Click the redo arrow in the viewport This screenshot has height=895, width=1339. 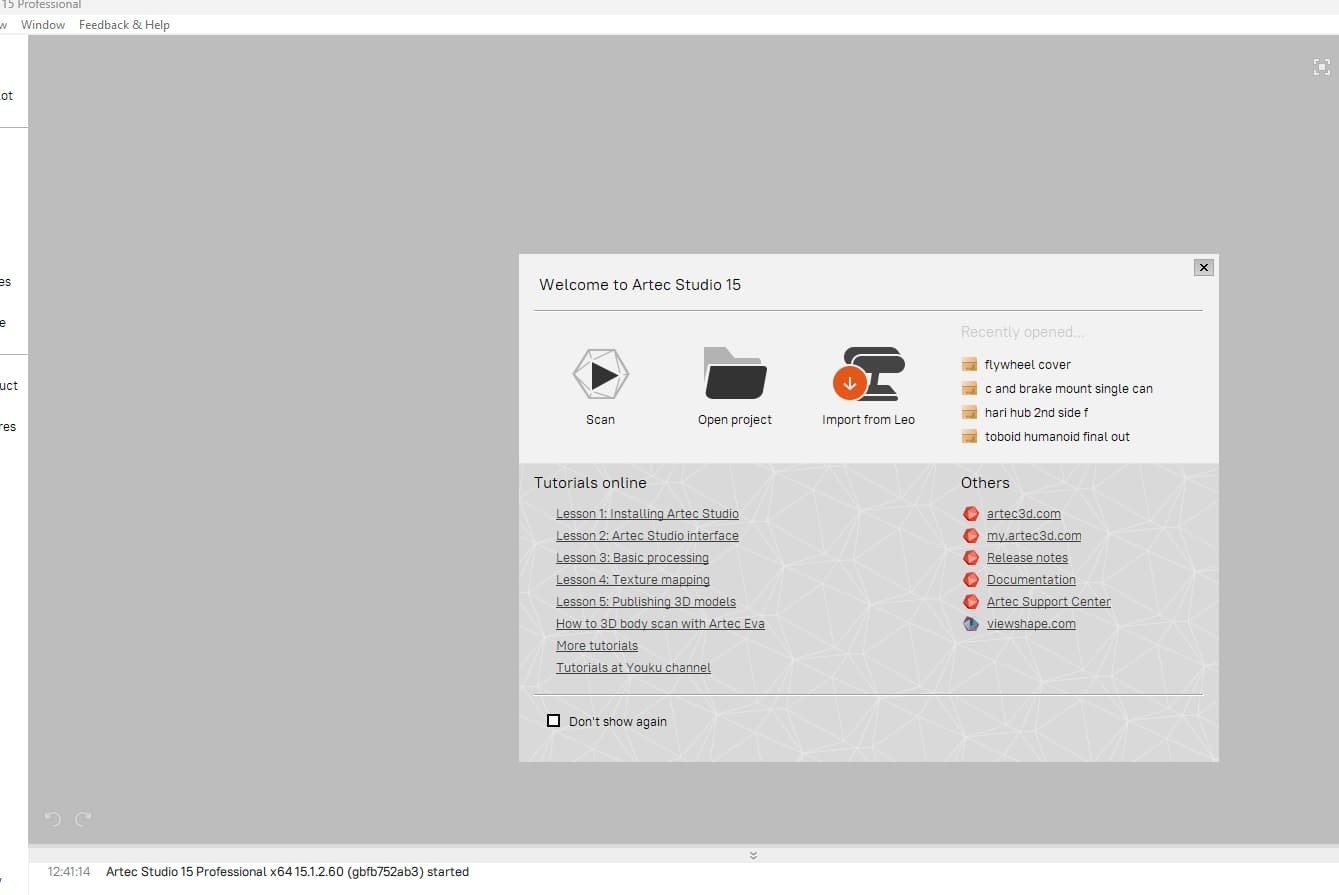[x=83, y=819]
